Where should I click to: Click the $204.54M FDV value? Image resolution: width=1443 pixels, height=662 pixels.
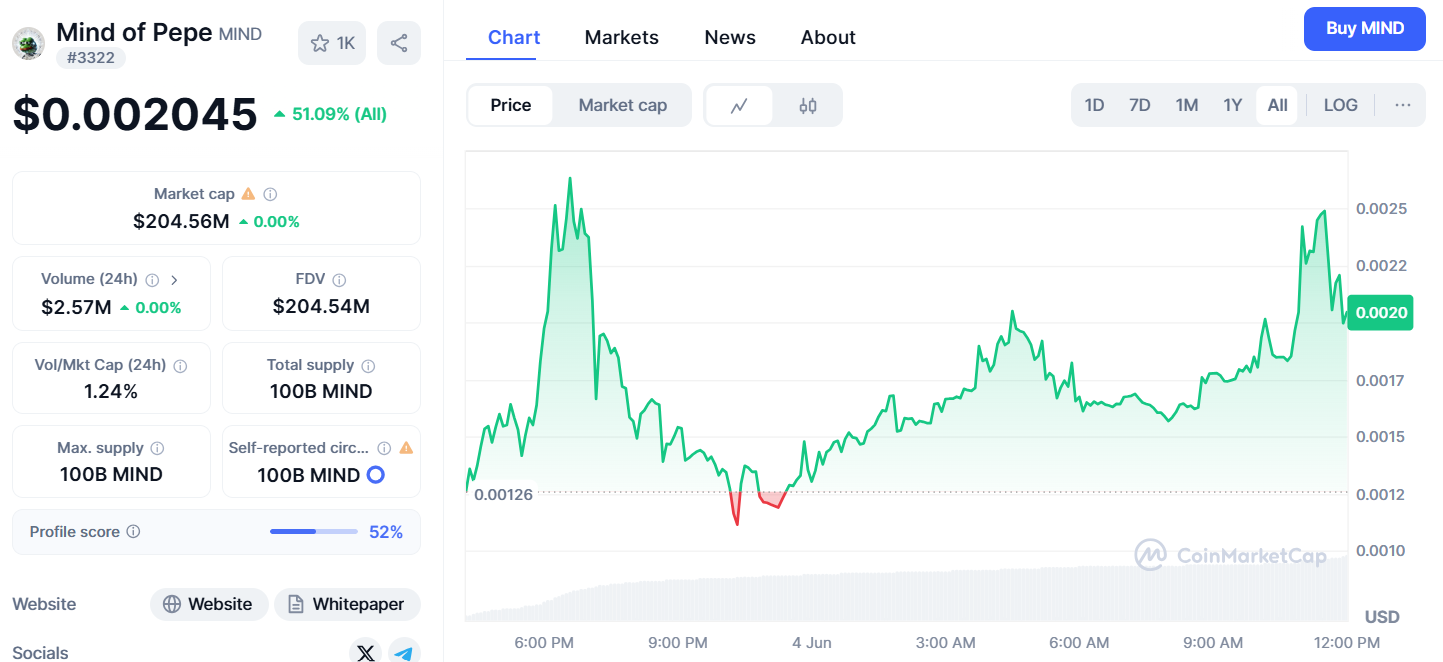pos(321,307)
